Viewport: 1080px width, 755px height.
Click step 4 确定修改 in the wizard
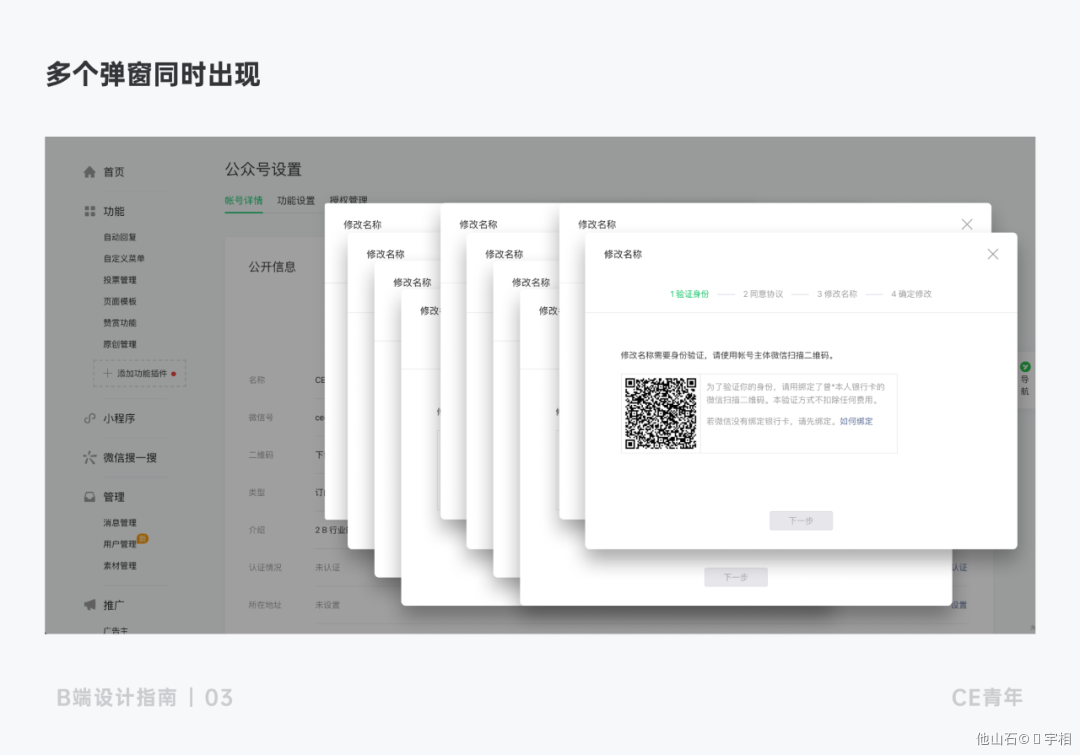click(x=911, y=294)
